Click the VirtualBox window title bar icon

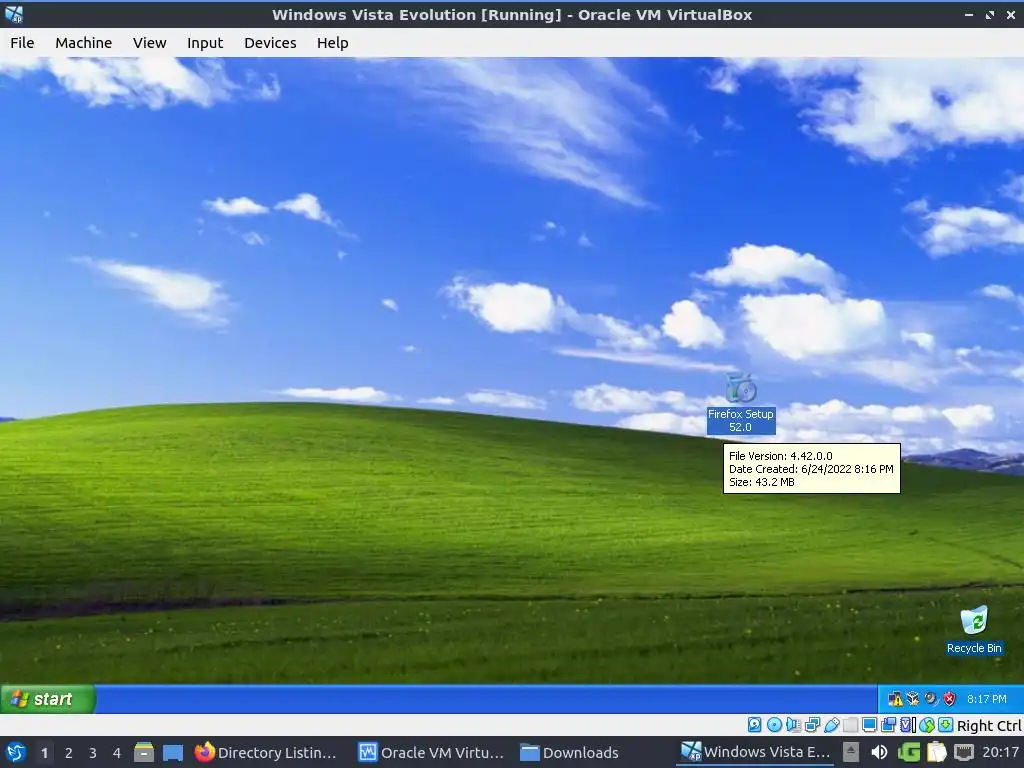[x=14, y=14]
